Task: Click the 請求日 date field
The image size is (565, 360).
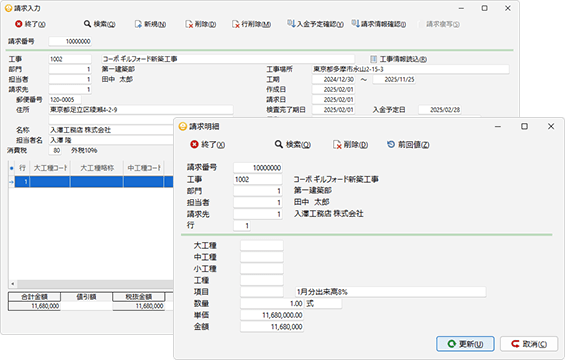Action: click(x=333, y=99)
